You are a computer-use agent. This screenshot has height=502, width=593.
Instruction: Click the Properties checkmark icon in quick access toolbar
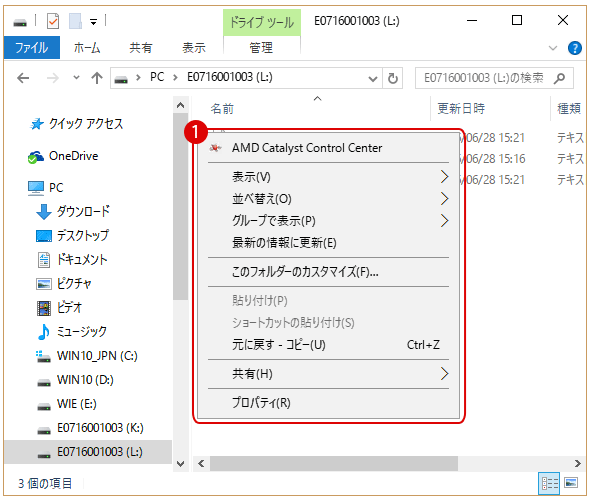point(53,21)
